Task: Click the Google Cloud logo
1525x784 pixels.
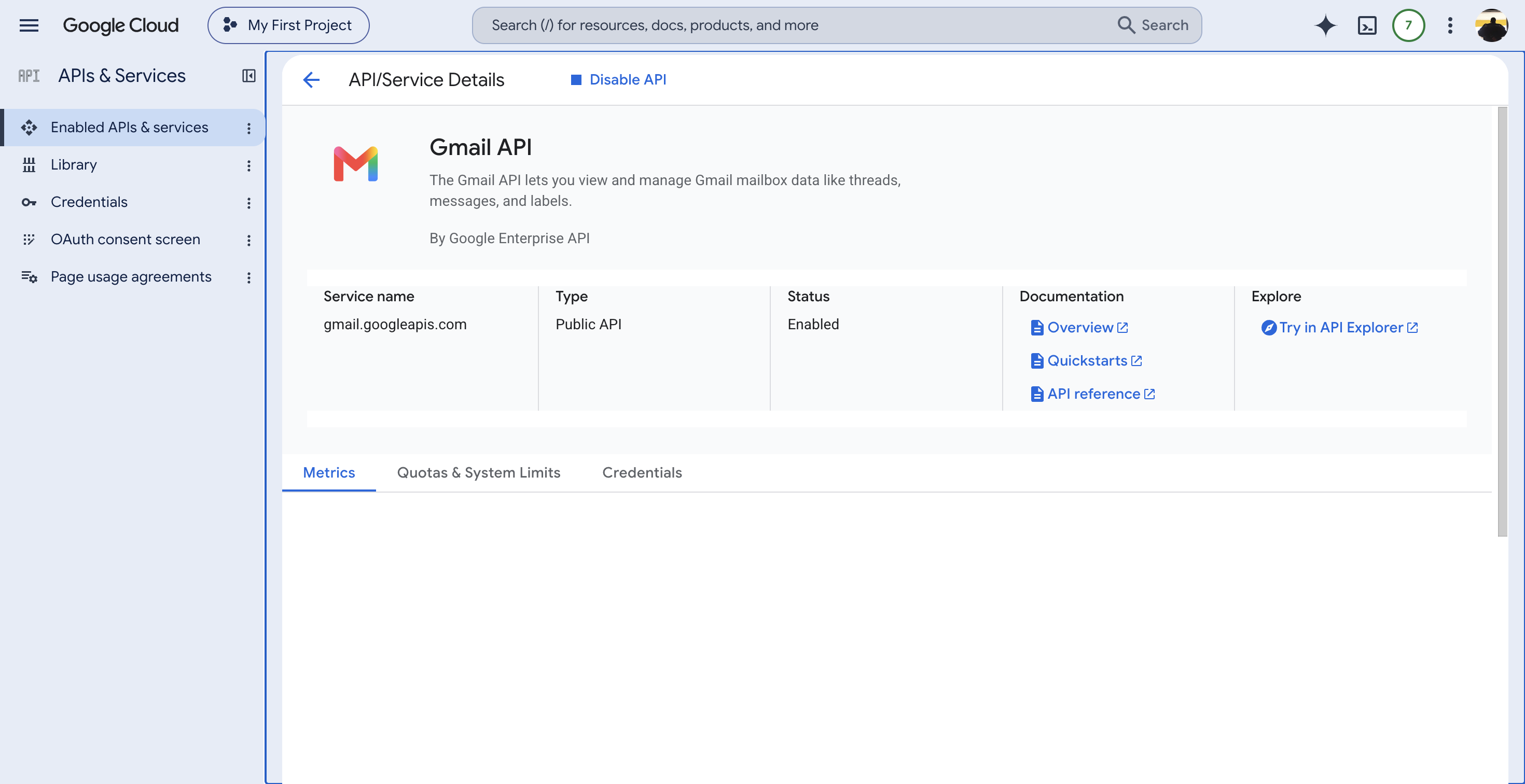Action: pyautogui.click(x=121, y=25)
